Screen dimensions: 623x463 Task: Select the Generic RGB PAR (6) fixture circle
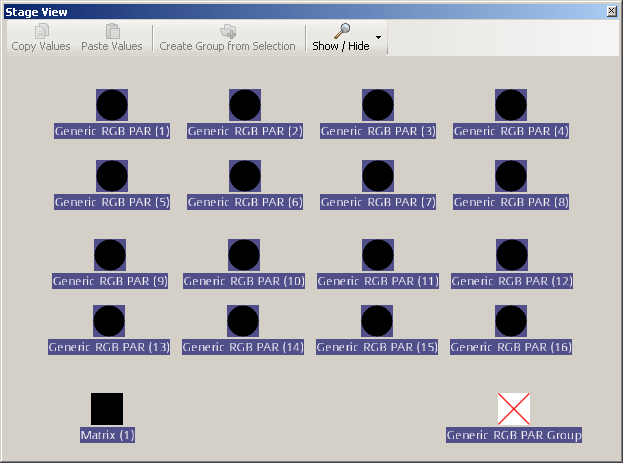pos(245,176)
